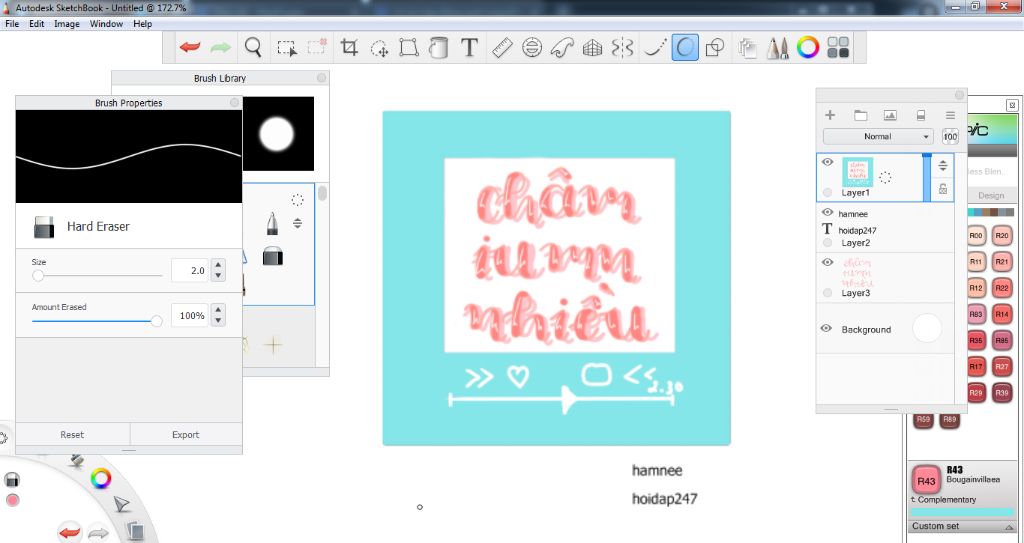Open the layer panel hamburger menu

coord(950,115)
